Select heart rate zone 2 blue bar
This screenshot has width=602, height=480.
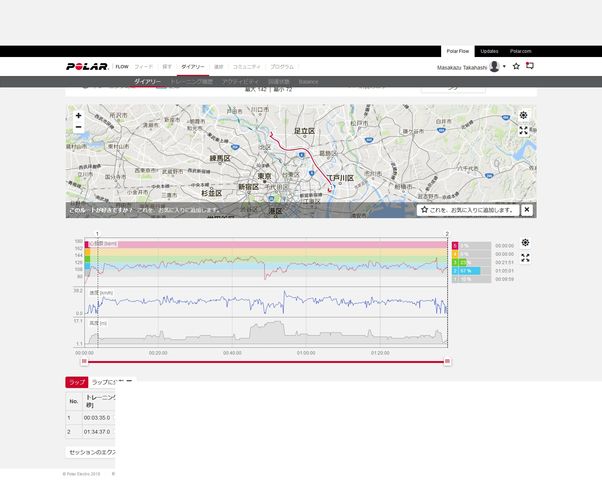471,271
